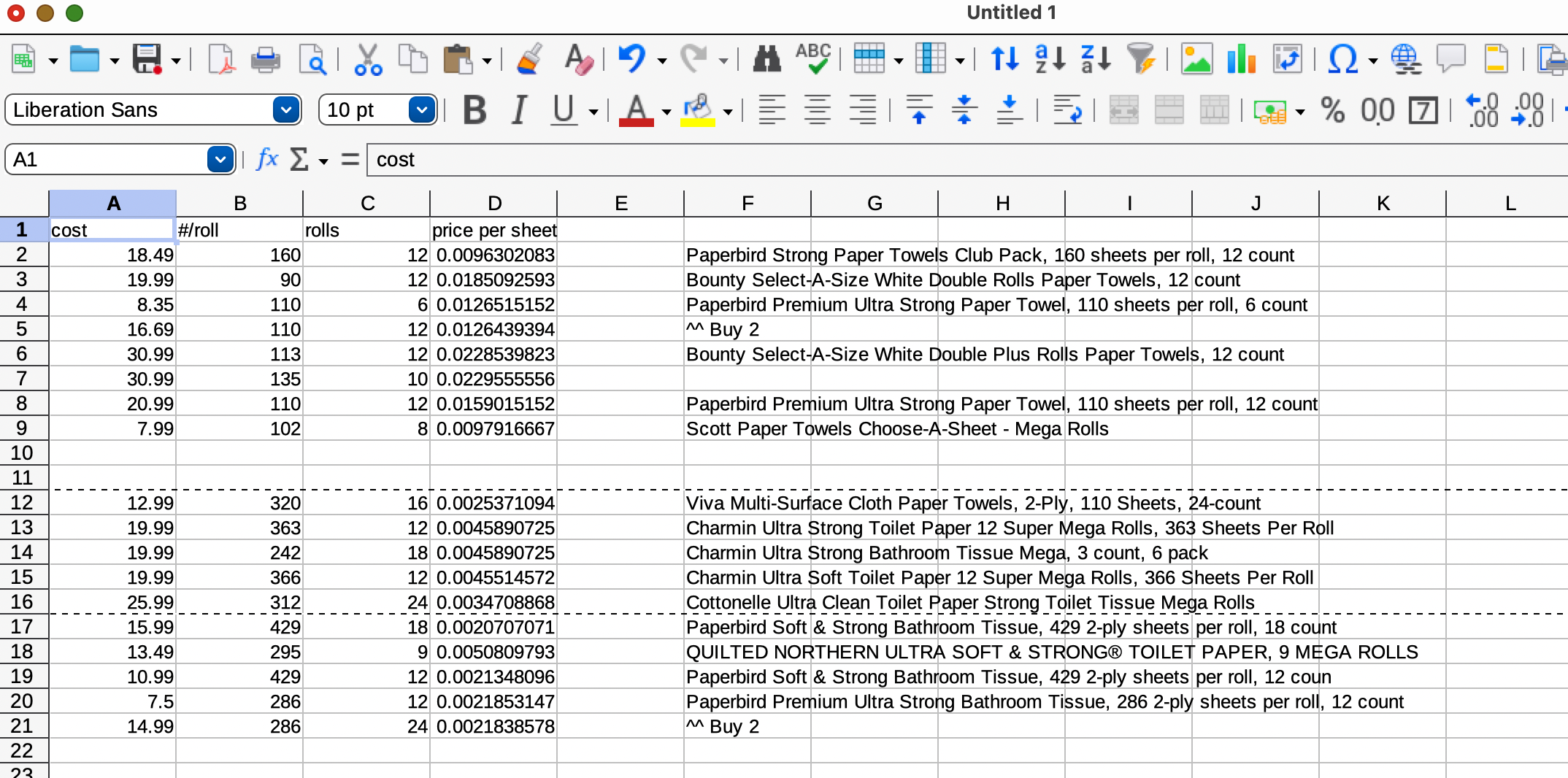Open Find & Replace binoculars

click(766, 59)
